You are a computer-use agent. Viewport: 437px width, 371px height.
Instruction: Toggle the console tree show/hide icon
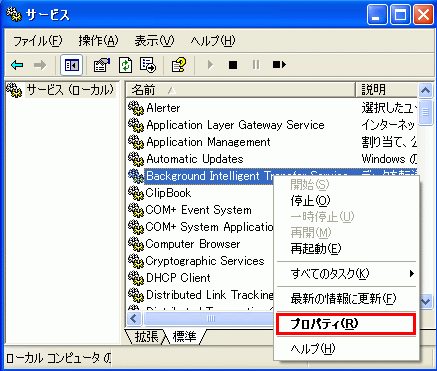point(72,65)
